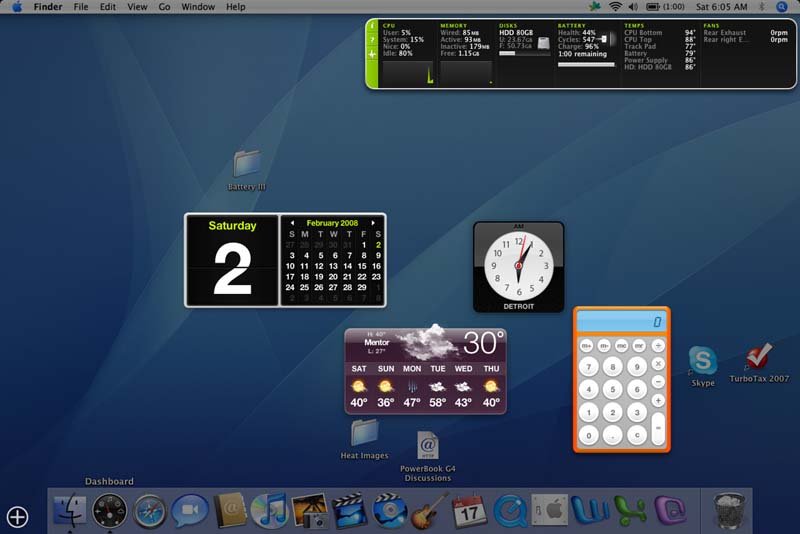Click the calculator's c clear key
Viewport: 800px width, 534px height.
click(637, 435)
